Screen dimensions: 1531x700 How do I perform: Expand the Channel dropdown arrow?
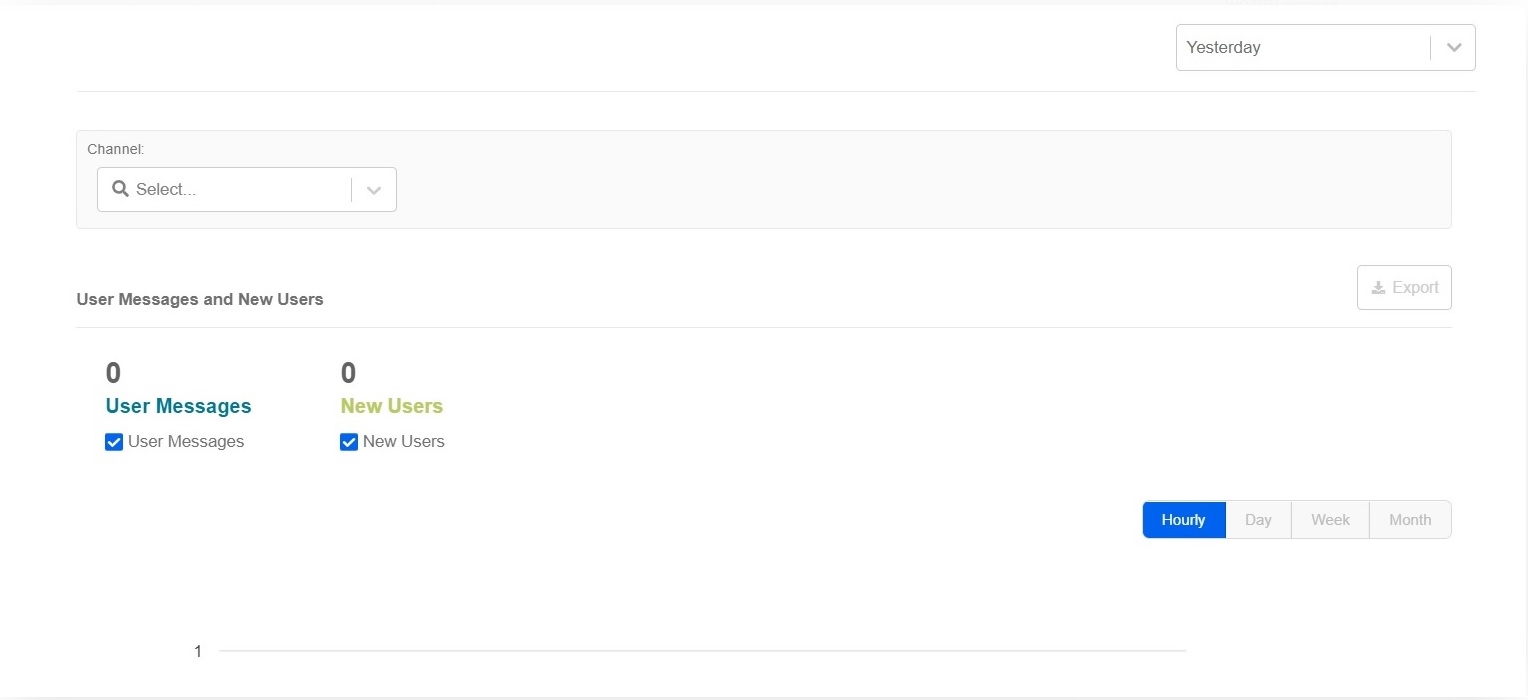click(x=374, y=190)
